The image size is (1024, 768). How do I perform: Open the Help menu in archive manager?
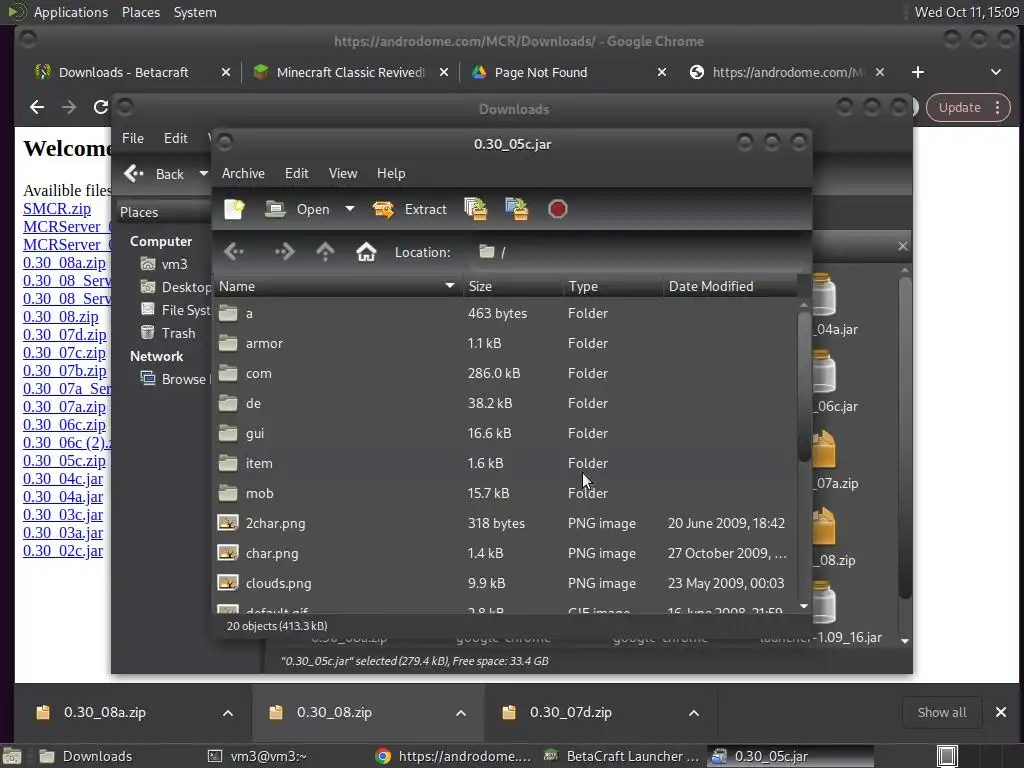pos(391,173)
